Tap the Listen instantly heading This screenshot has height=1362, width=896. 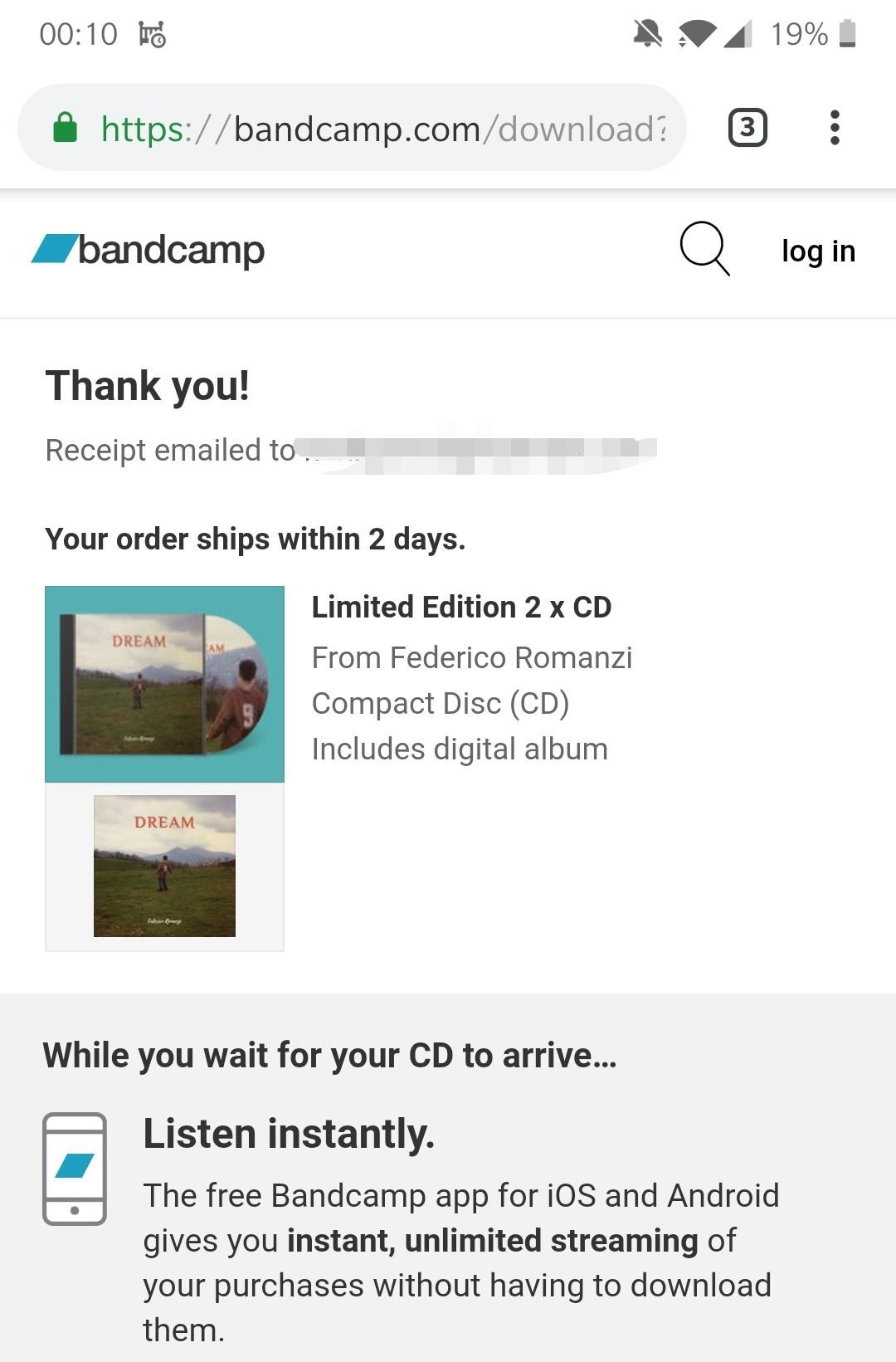[x=289, y=1134]
